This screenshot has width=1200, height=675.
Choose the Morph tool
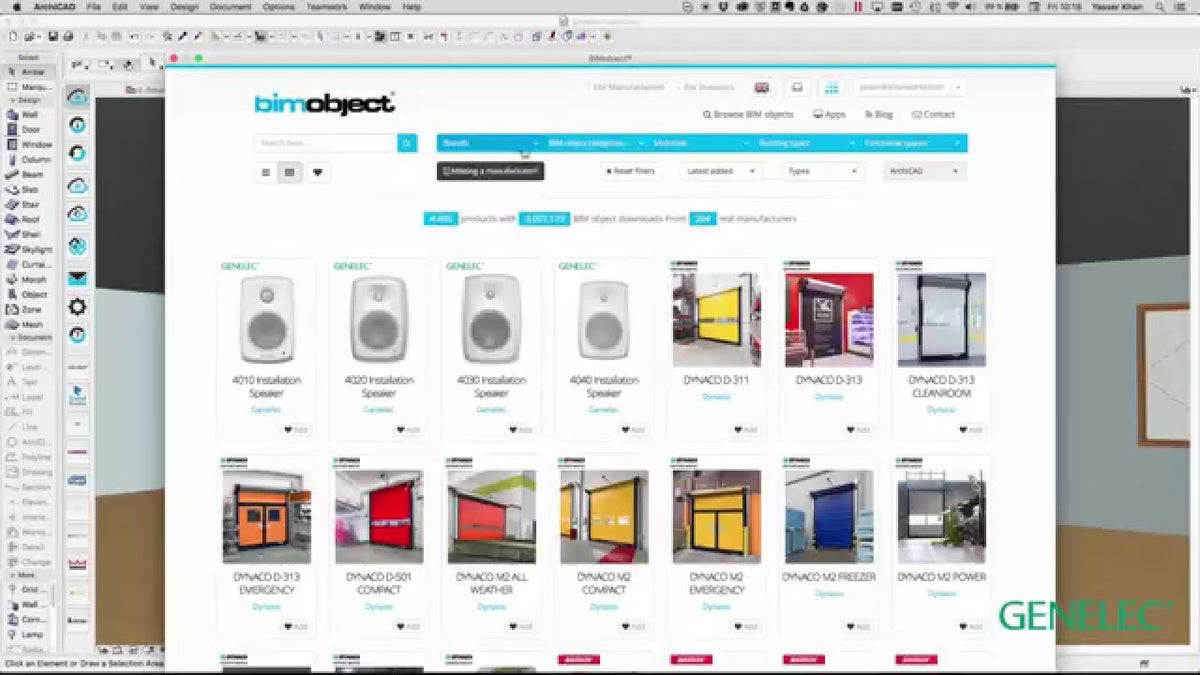point(28,279)
